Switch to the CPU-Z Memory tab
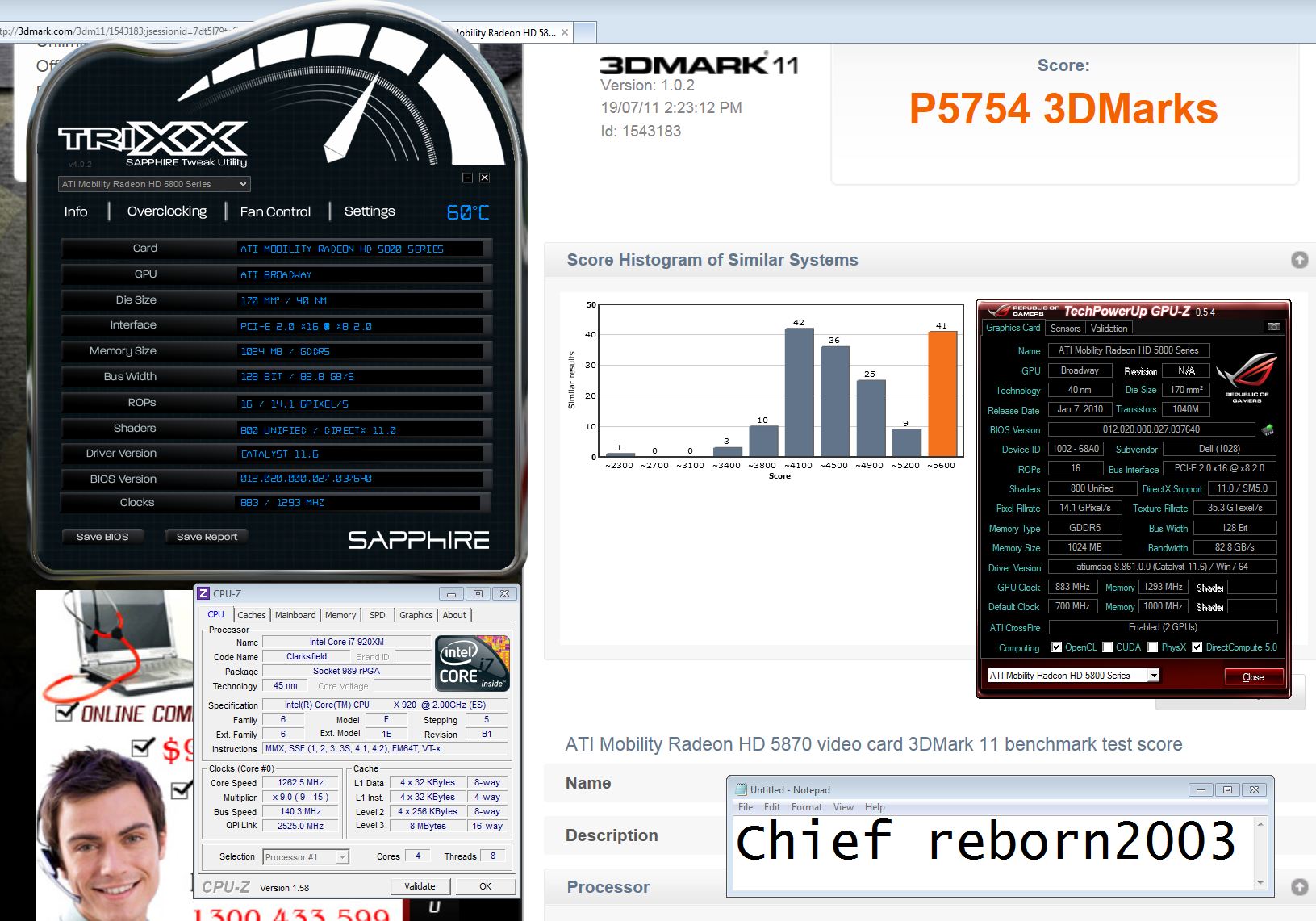1316x921 pixels. coord(340,615)
